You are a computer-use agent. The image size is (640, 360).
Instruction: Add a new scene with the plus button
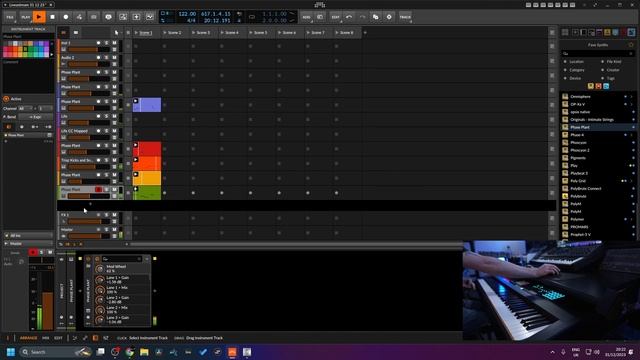[365, 33]
